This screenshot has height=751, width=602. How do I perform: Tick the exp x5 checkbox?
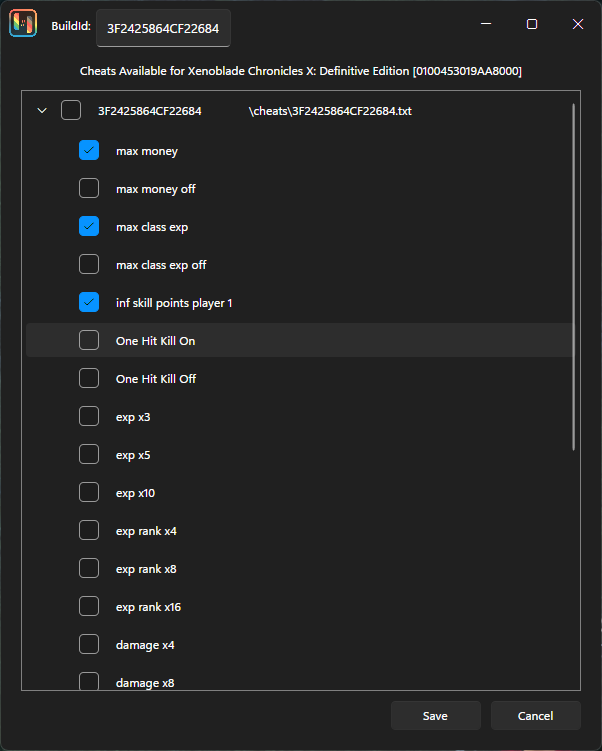coord(89,454)
